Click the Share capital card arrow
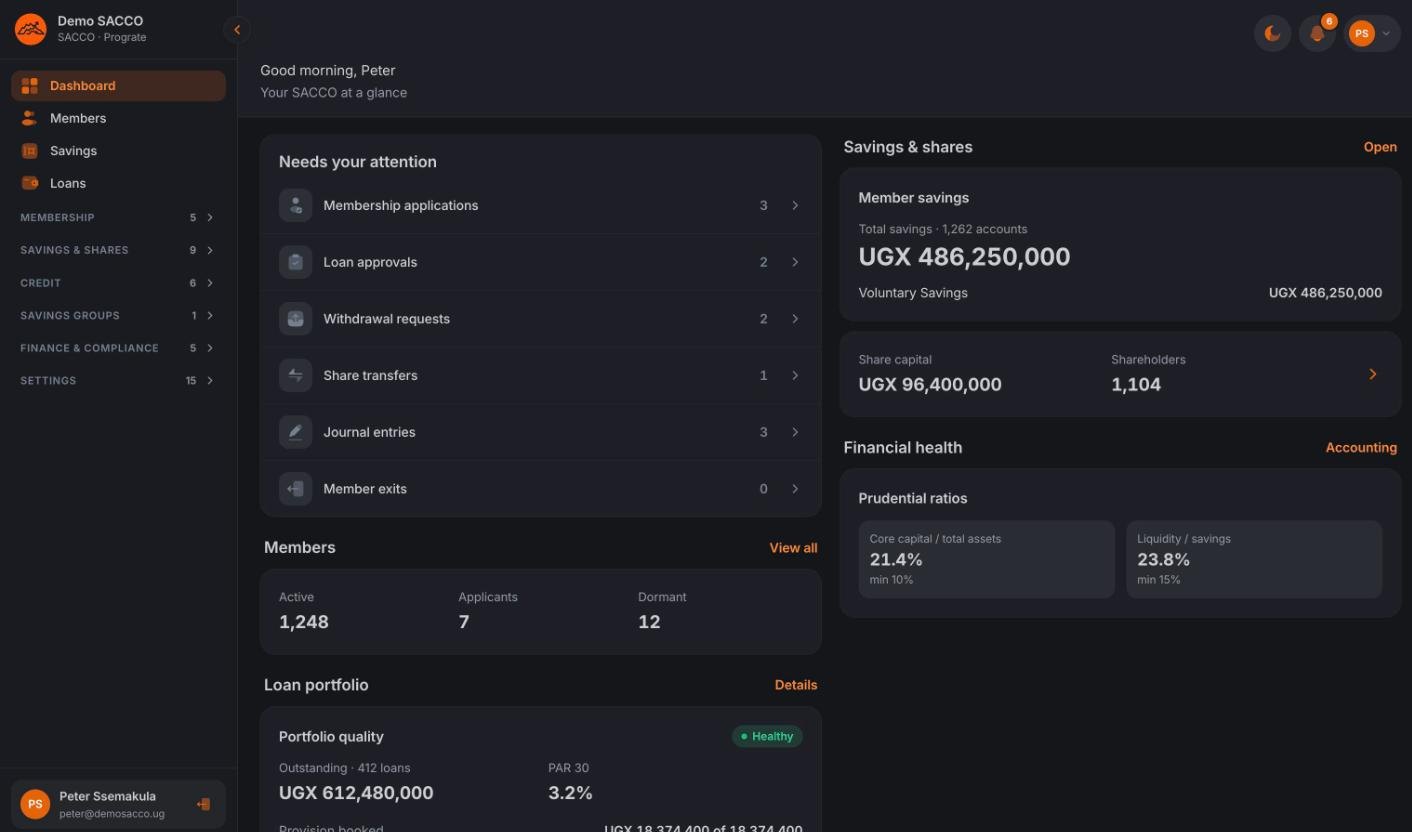 point(1372,374)
